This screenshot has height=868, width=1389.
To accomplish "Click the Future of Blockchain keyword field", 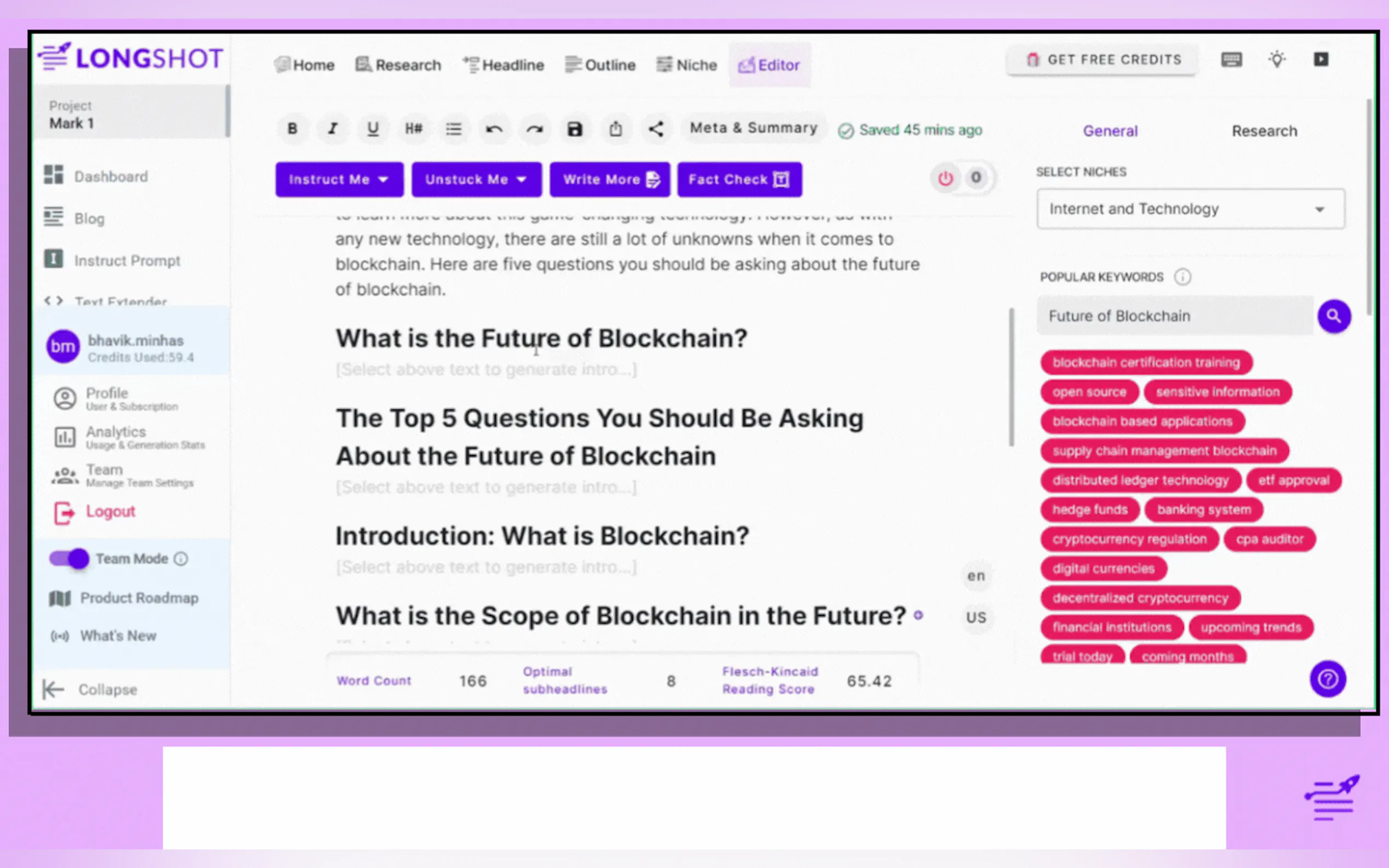I will pyautogui.click(x=1174, y=316).
